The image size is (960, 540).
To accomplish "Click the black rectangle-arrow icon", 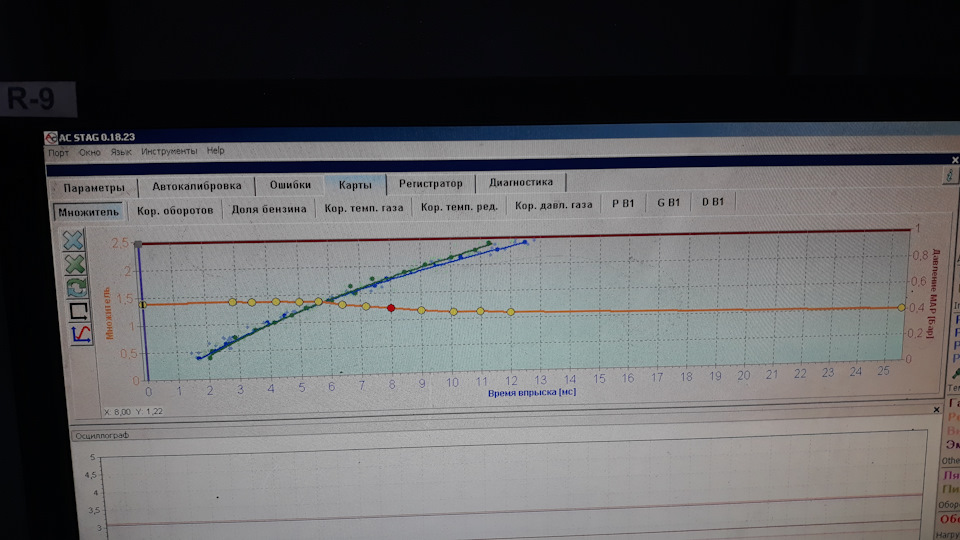I will 79,311.
